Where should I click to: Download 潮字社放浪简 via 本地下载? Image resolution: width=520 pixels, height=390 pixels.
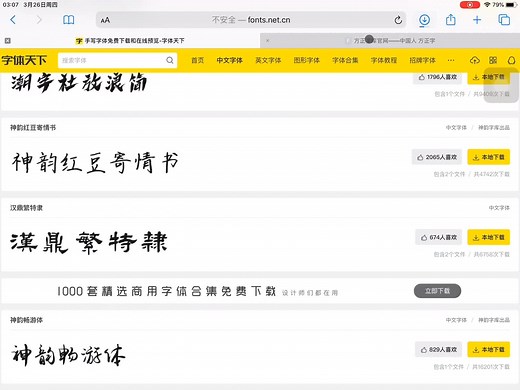coord(489,77)
